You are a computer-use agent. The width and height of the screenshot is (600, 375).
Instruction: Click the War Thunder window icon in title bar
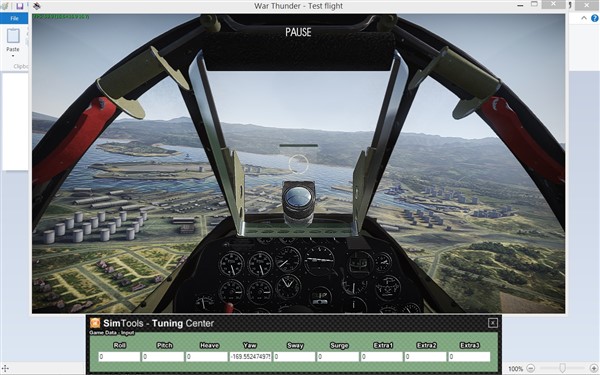(36, 6)
